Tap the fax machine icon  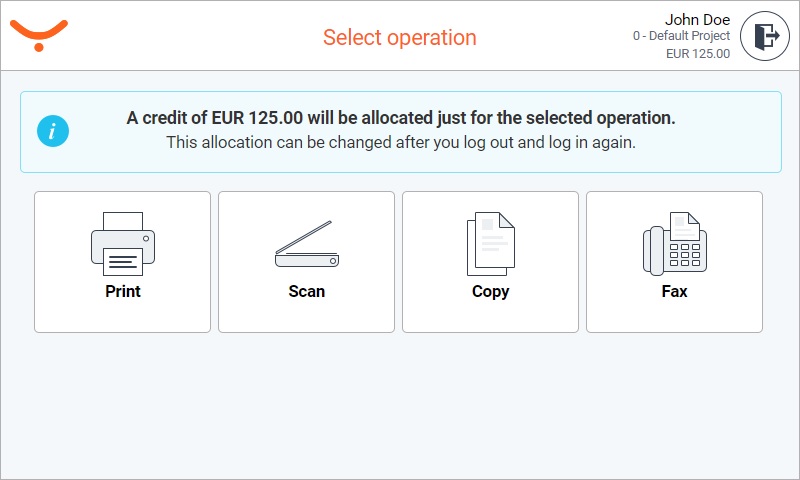(674, 243)
